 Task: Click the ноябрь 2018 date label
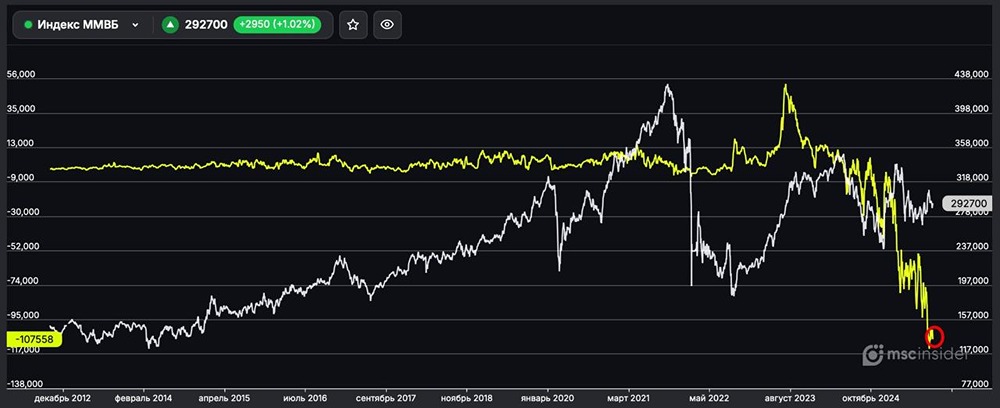click(x=467, y=397)
